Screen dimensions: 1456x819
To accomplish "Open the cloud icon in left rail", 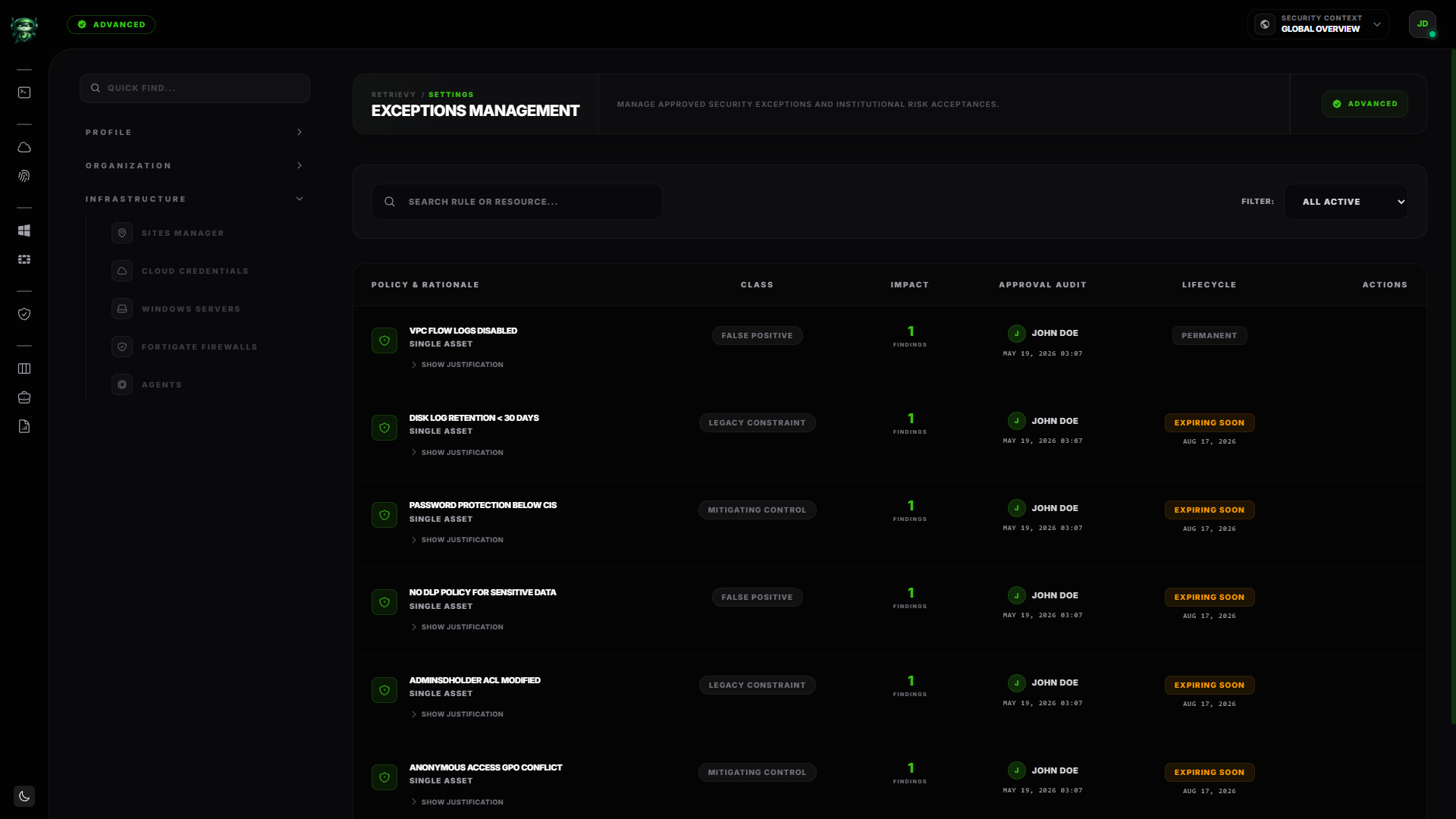I will tap(24, 147).
